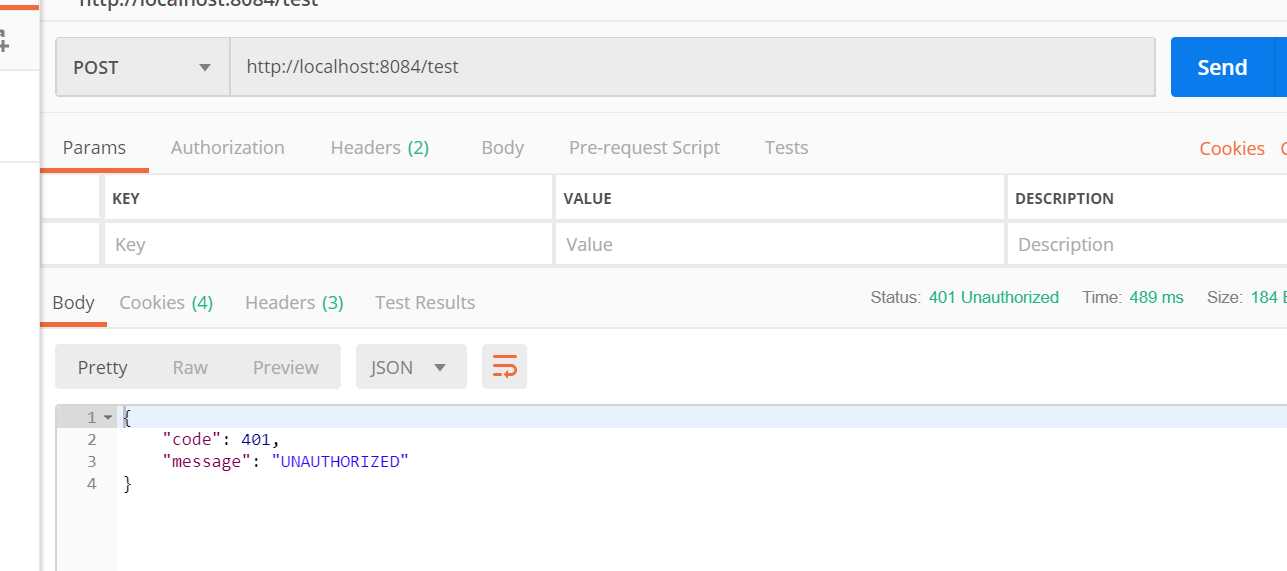Click the 401 Unauthorized status text
Viewport: 1287px width, 571px height.
point(994,297)
